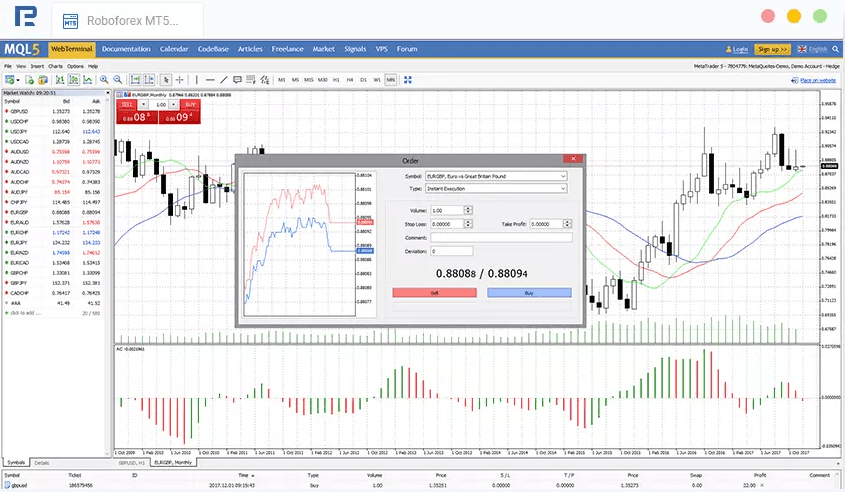Open the trade history toolbar icon
Image resolution: width=845 pixels, height=492 pixels.
[43, 80]
